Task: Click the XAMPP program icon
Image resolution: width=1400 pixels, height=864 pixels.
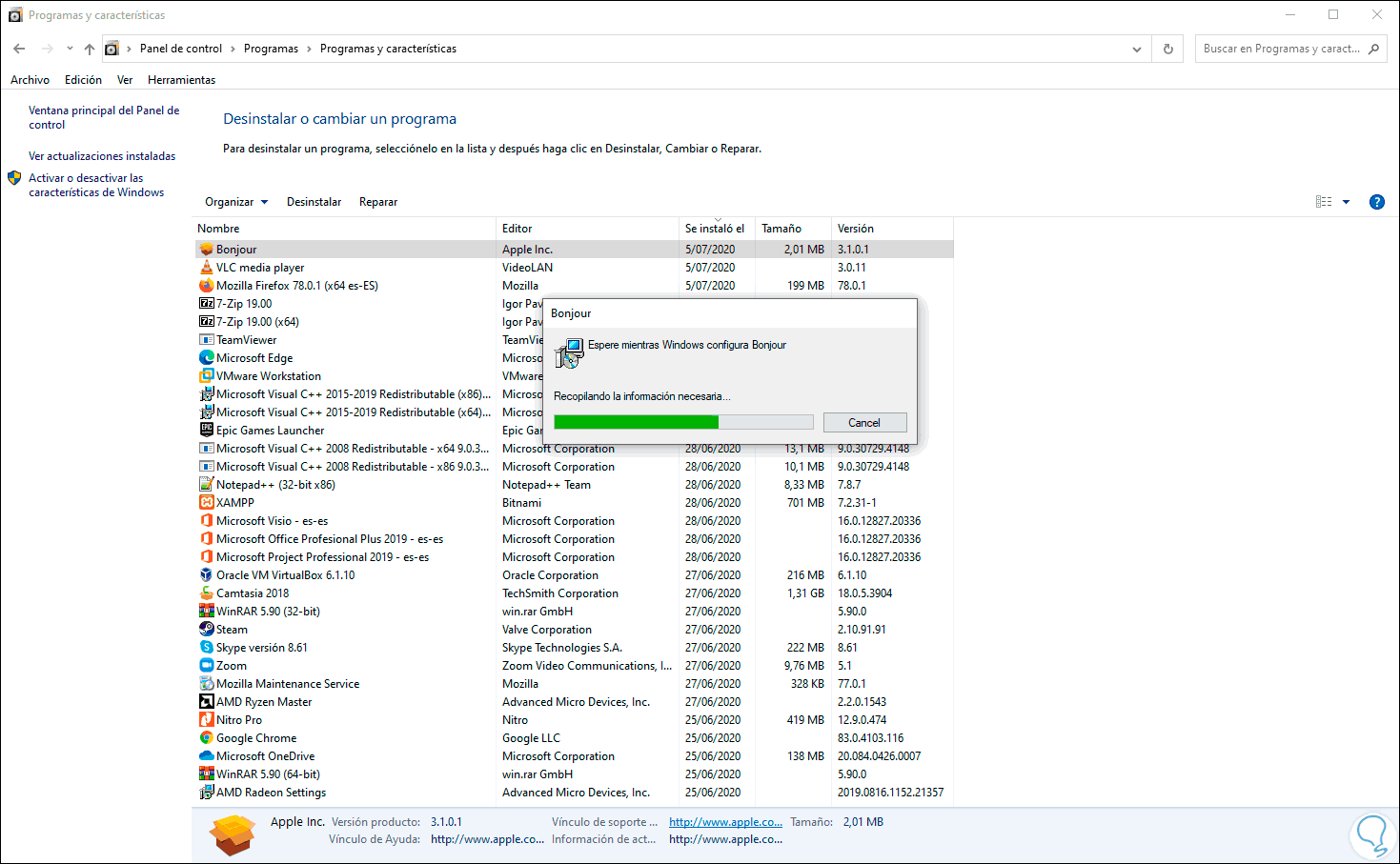Action: pos(206,503)
